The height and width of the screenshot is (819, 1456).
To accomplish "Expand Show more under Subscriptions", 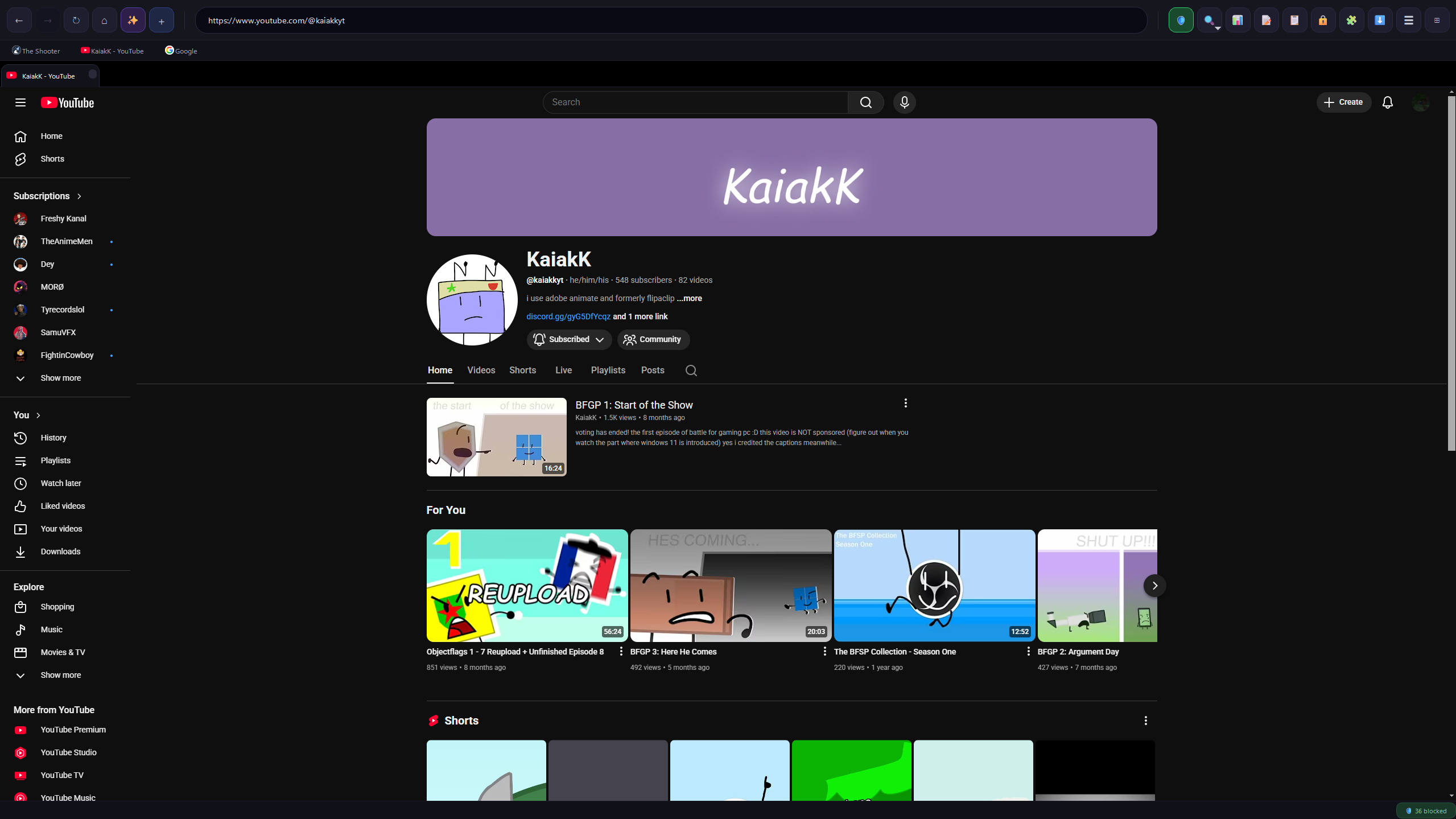I will click(60, 378).
